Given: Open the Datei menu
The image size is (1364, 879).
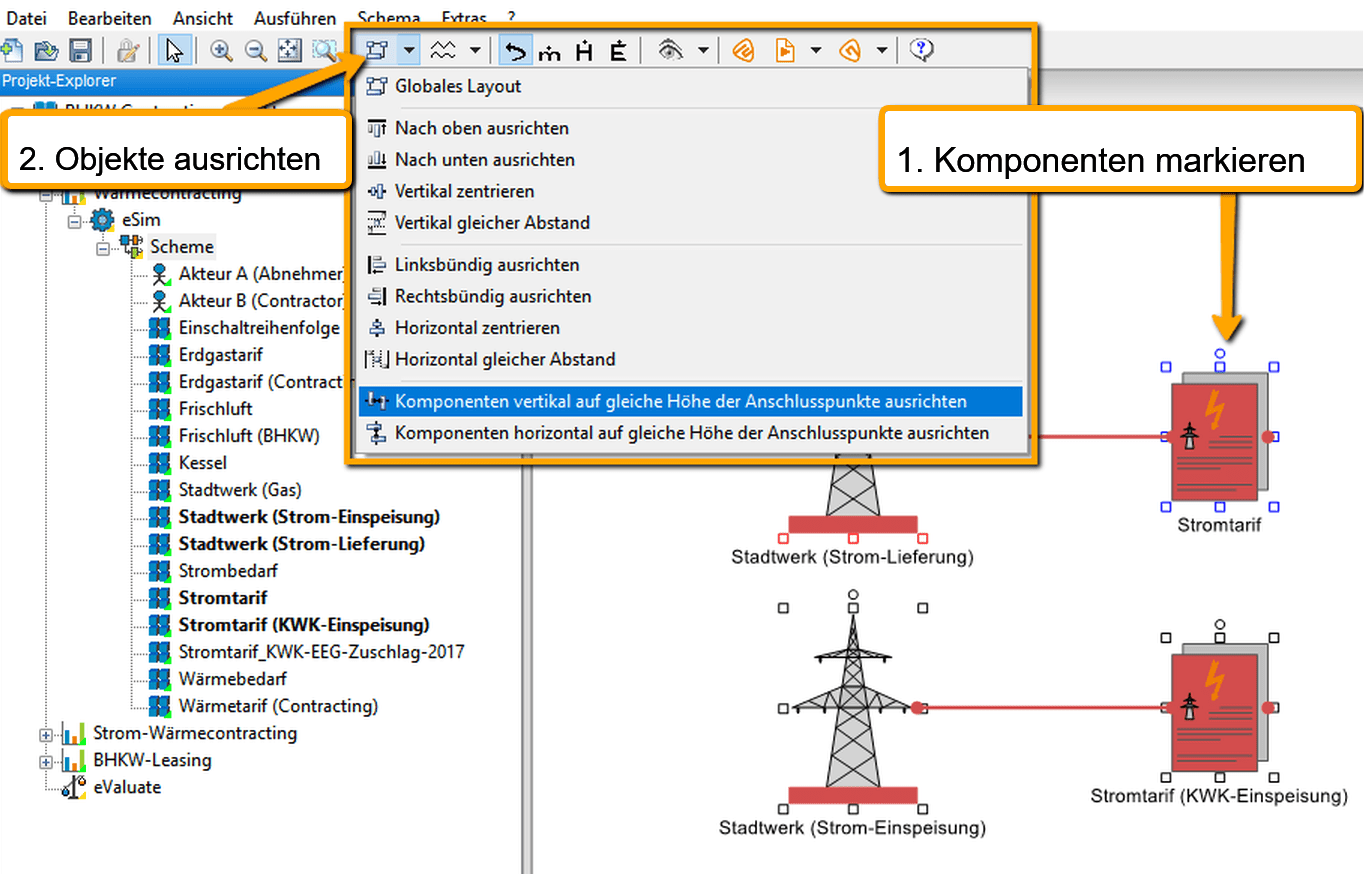Looking at the screenshot, I should pos(27,18).
